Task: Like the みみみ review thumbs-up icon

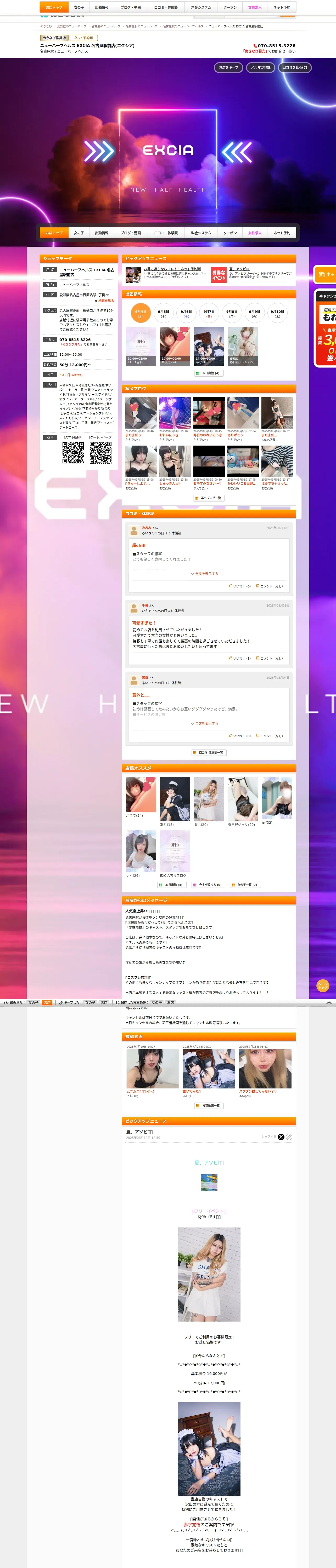Action: [x=231, y=586]
